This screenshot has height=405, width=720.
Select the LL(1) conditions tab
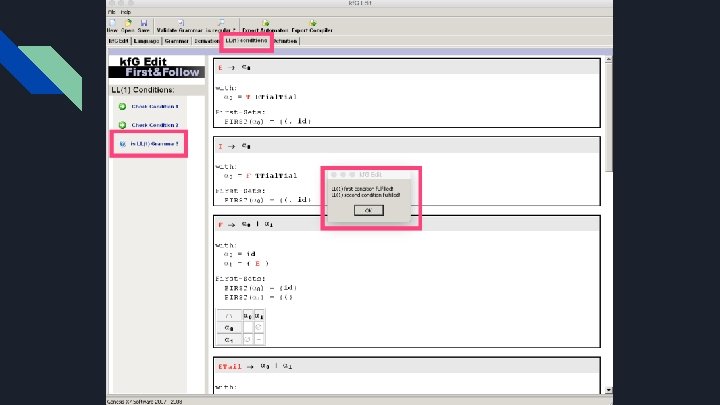[246, 41]
